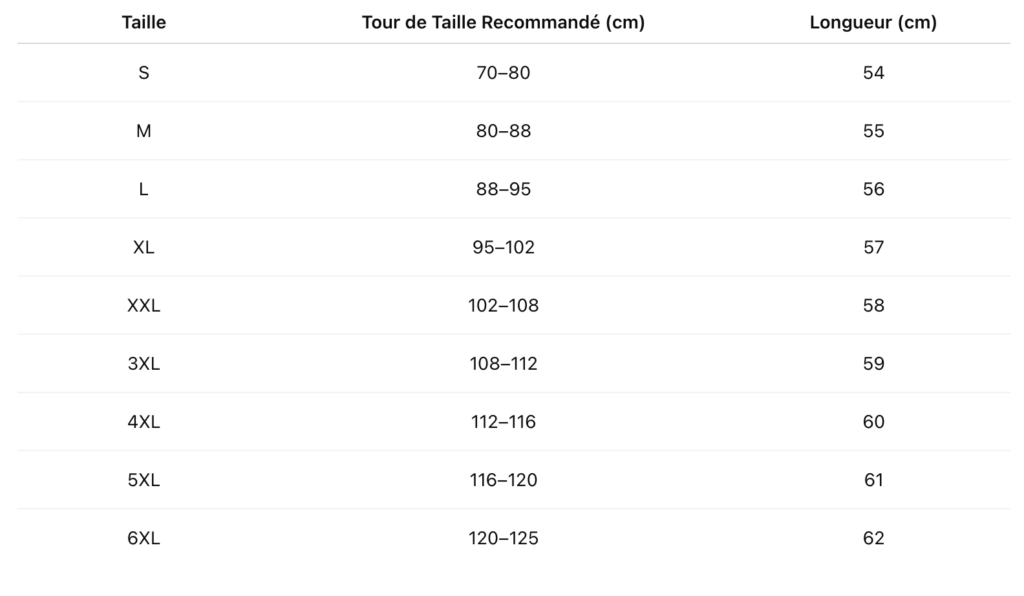Screen dimensions: 1024x596
Task: Select the M size cell
Action: (144, 131)
